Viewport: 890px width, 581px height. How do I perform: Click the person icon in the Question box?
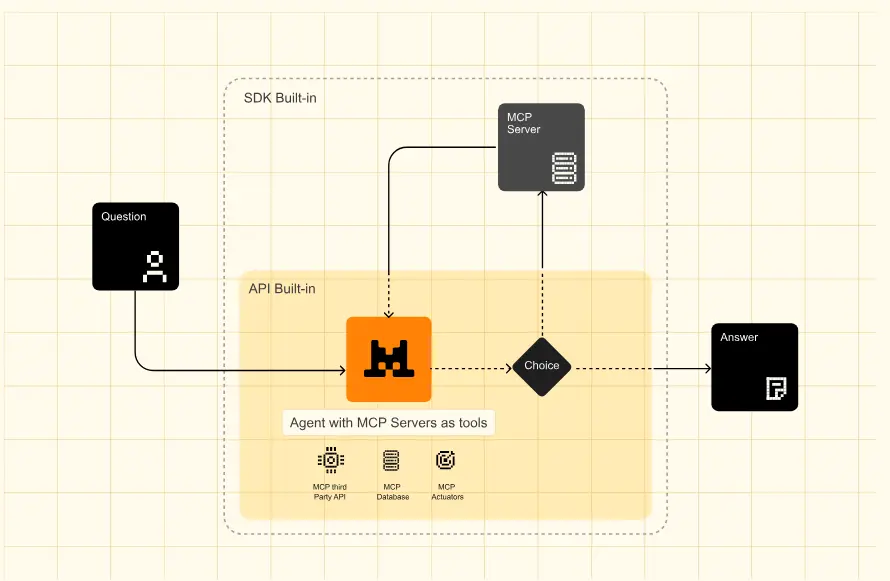(x=154, y=266)
